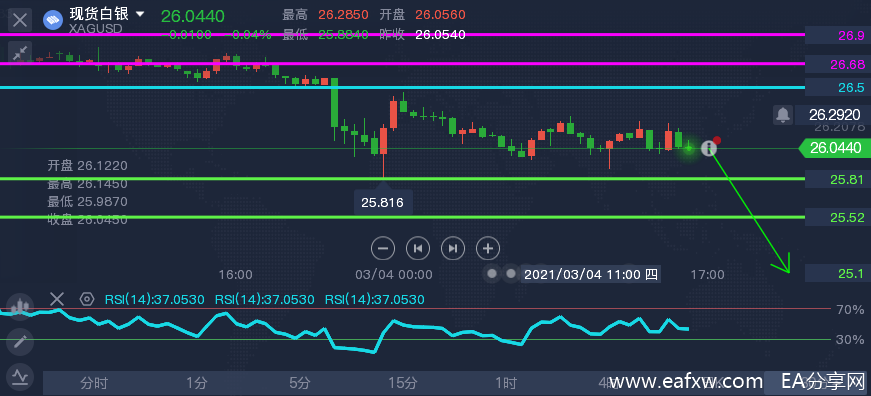Click the 03/04 00:00 time axis label

[x=394, y=274]
